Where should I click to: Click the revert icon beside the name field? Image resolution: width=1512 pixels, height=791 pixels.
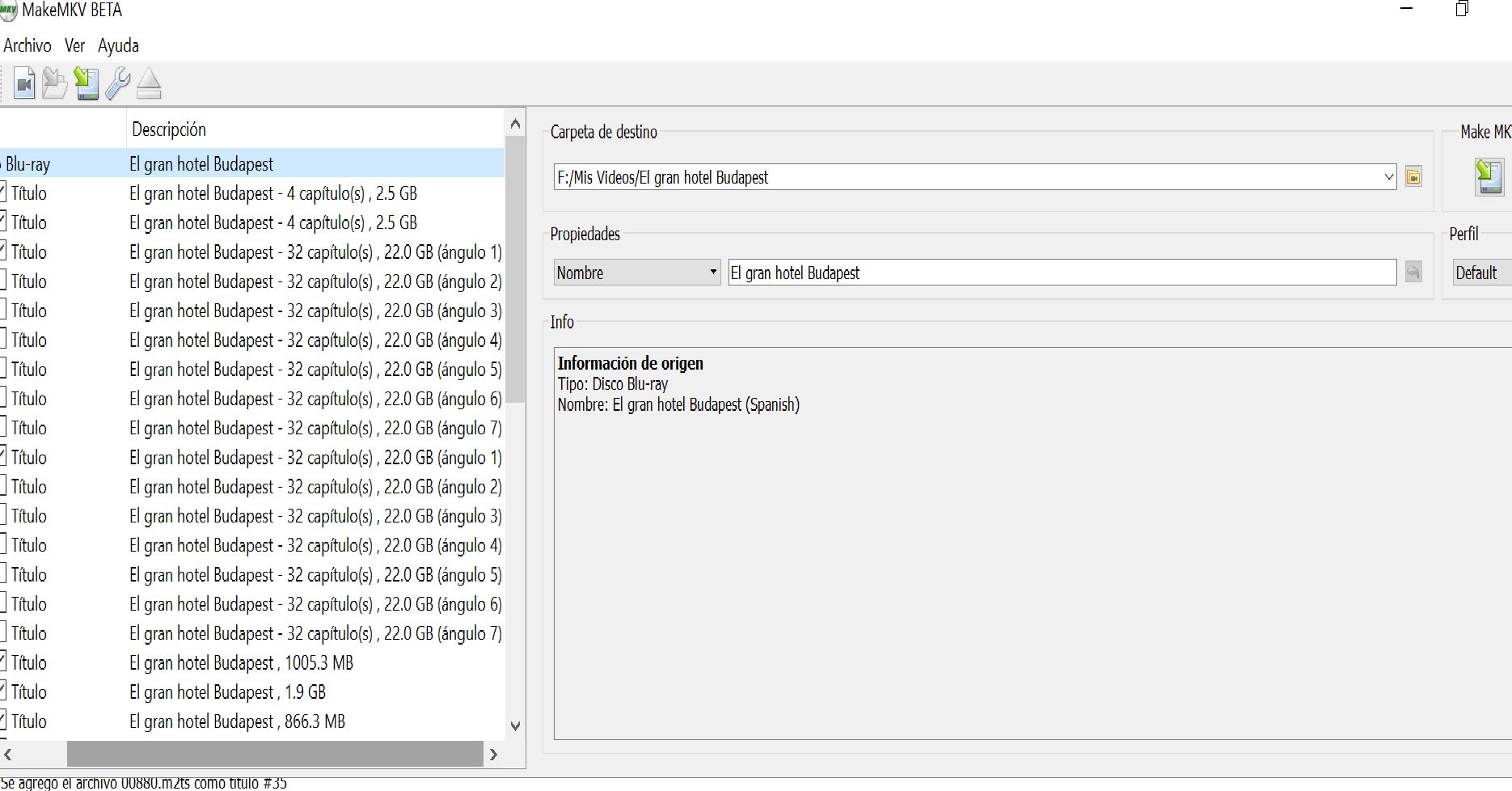tap(1413, 272)
